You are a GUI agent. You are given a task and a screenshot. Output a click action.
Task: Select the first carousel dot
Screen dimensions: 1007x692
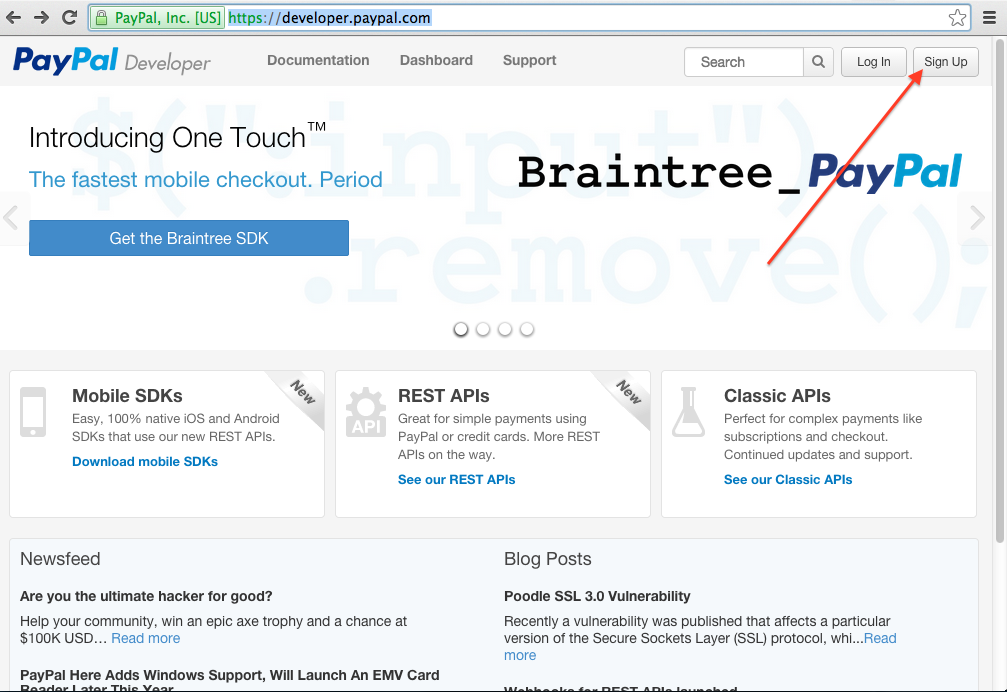[x=460, y=329]
